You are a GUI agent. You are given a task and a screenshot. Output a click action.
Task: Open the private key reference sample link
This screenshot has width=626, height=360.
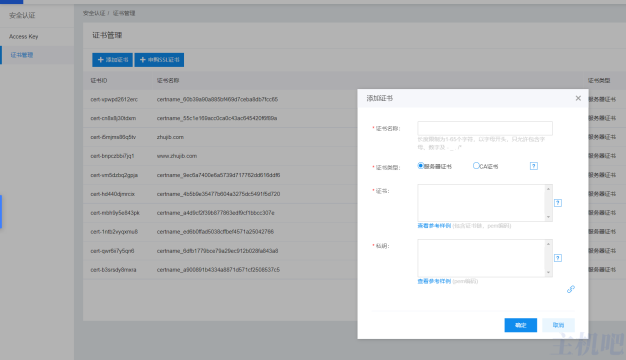tap(434, 281)
